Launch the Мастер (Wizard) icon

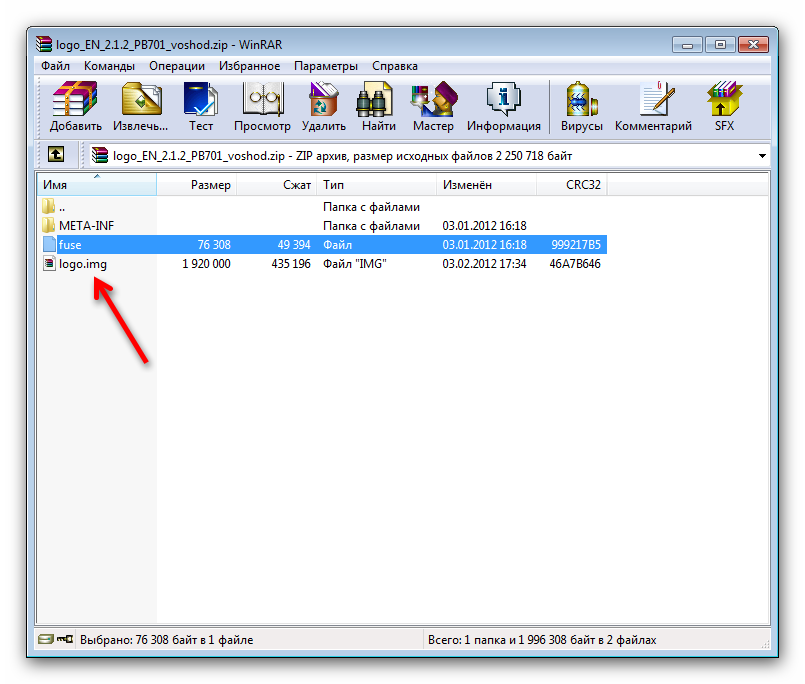434,99
